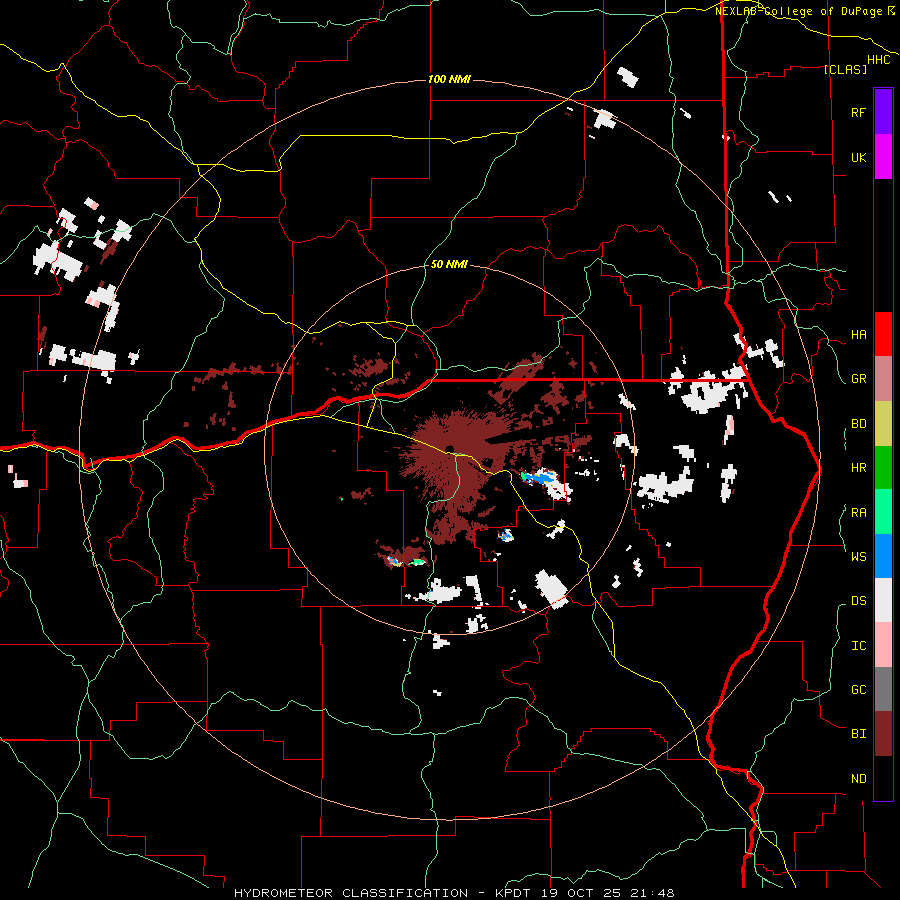The width and height of the screenshot is (900, 900).
Task: Click the HYDROMETEOR CLASSIFICATION title text
Action: tap(351, 893)
